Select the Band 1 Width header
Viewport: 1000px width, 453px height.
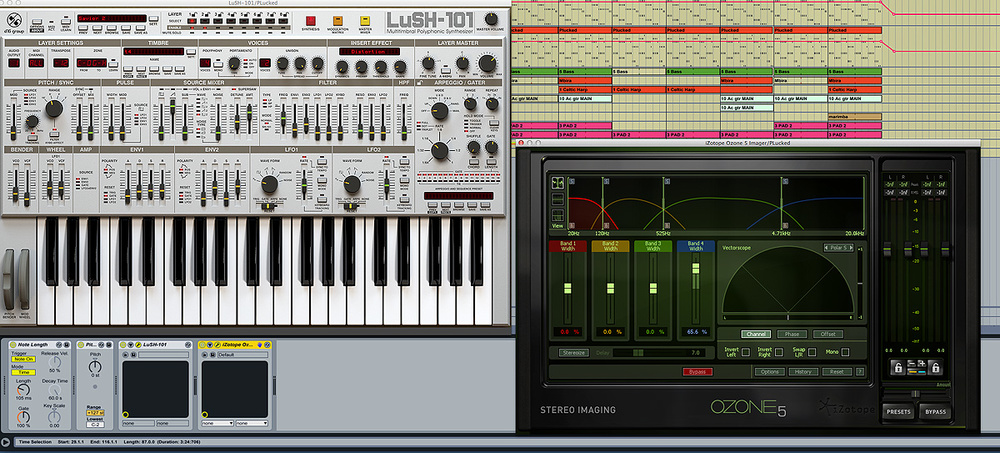568,246
